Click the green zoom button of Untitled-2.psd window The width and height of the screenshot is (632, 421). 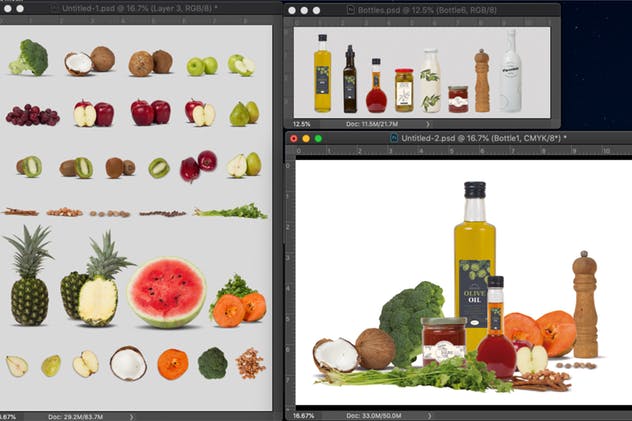(319, 138)
